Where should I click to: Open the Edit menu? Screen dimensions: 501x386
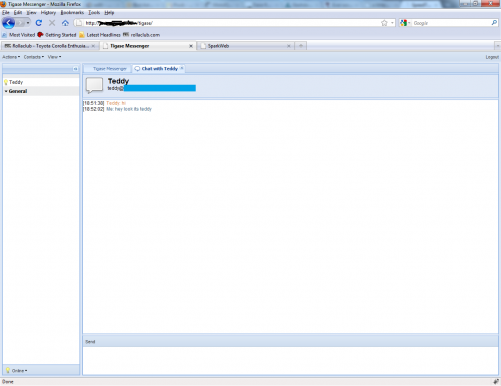point(18,12)
